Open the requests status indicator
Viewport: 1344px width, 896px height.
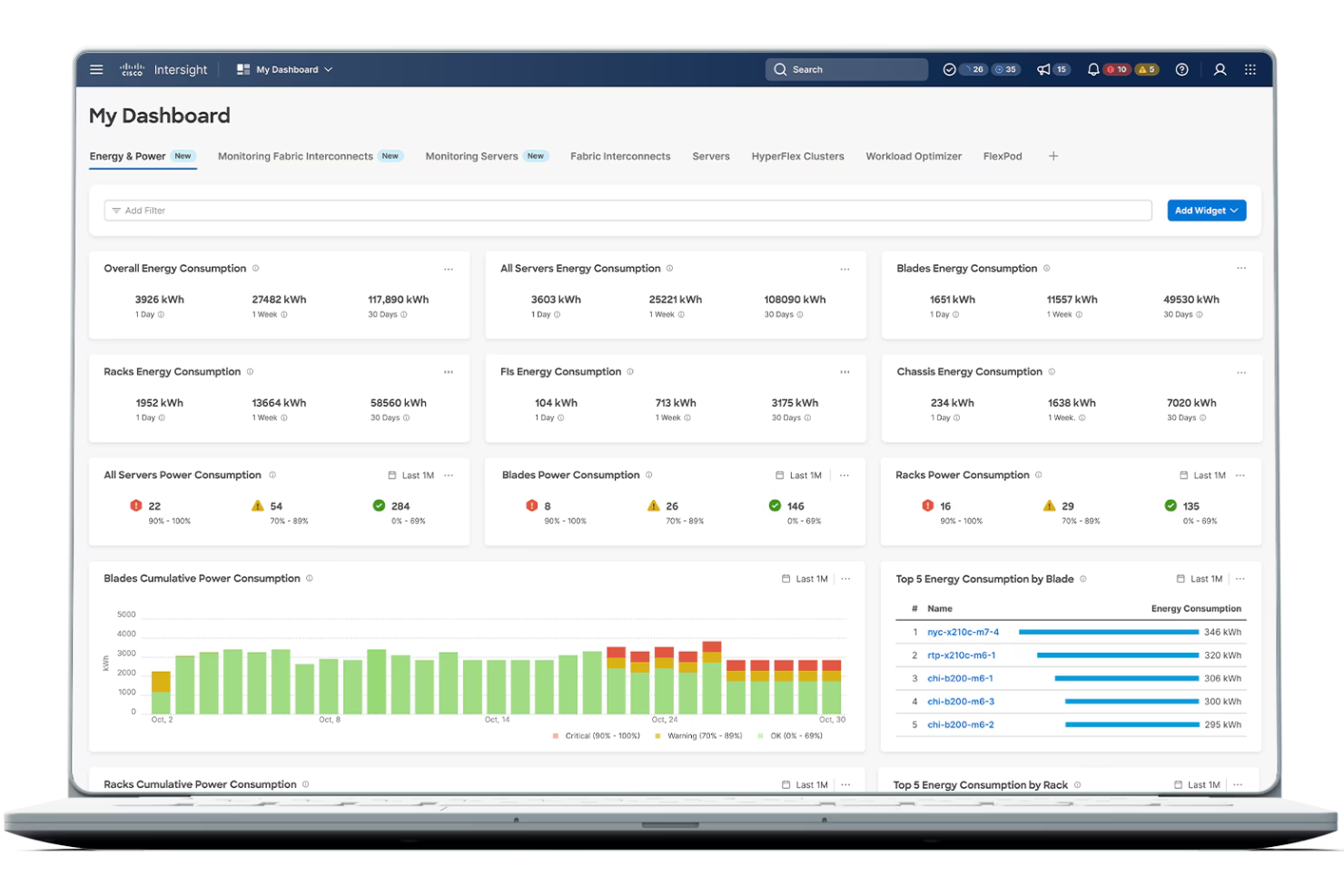pos(950,69)
